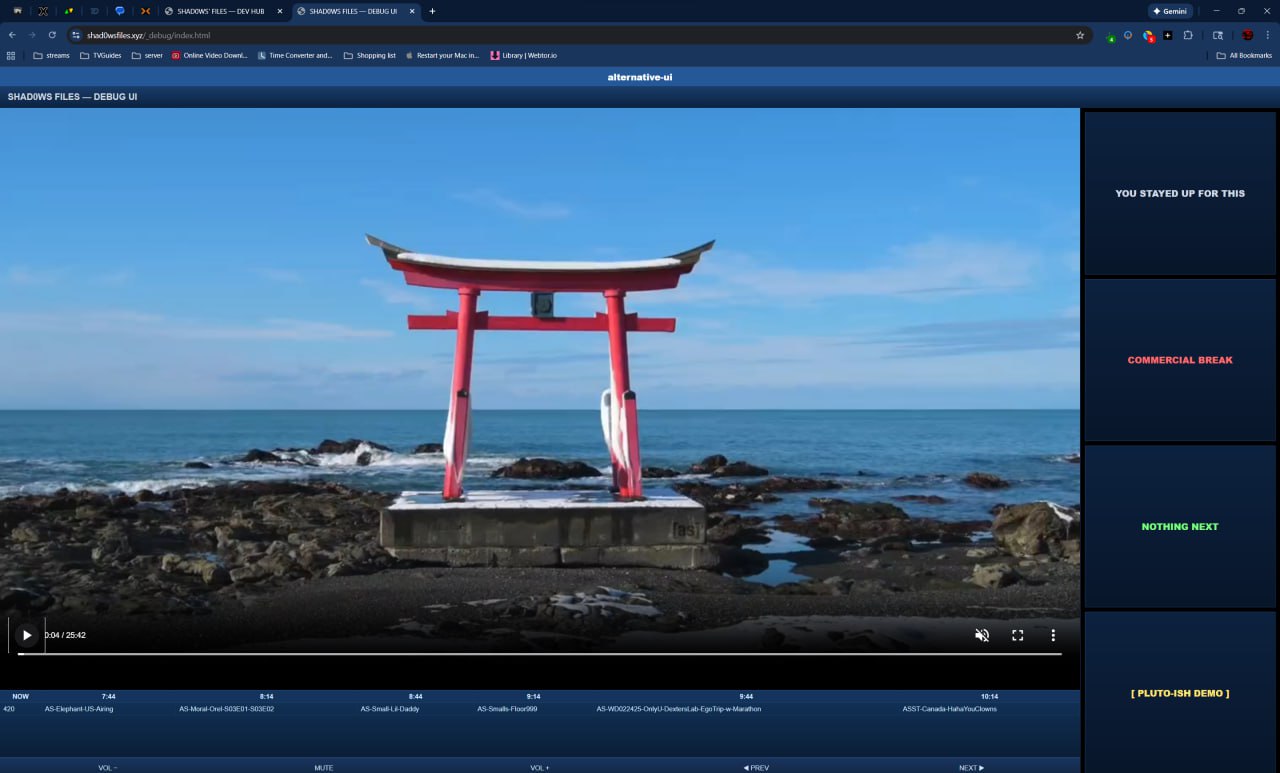
Task: Click the video progress bar
Action: [540, 654]
